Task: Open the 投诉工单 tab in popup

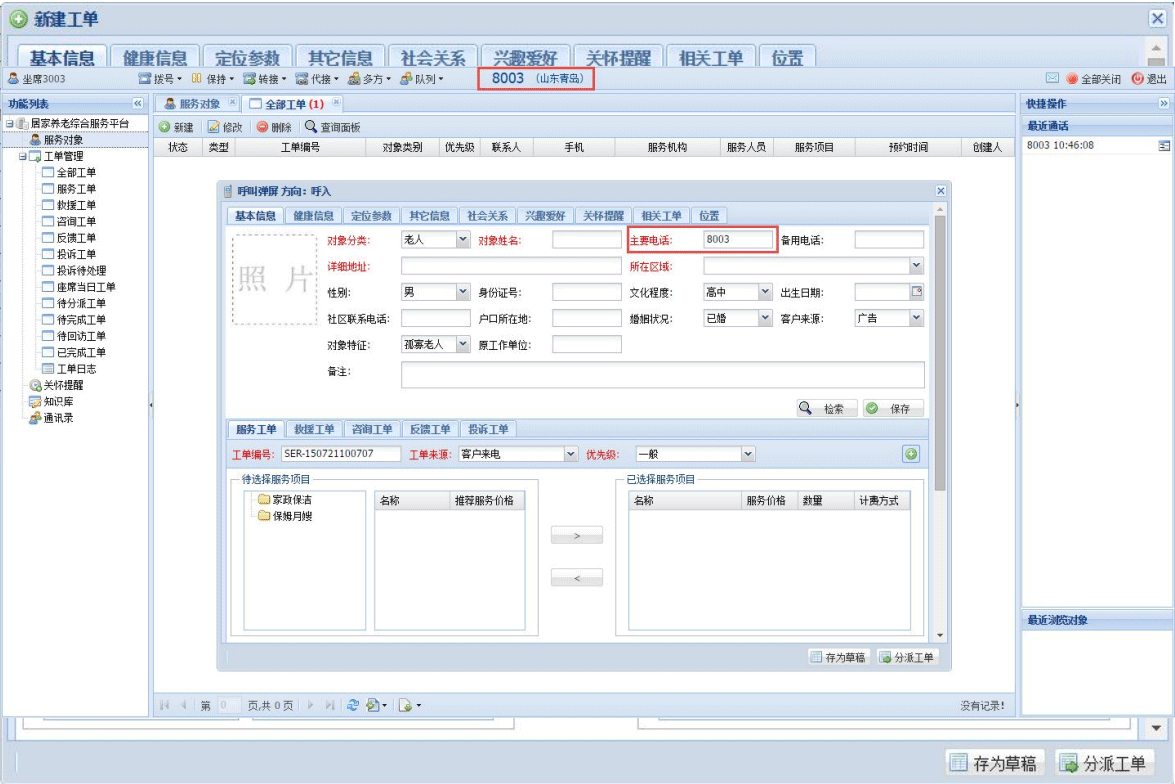Action: click(488, 429)
